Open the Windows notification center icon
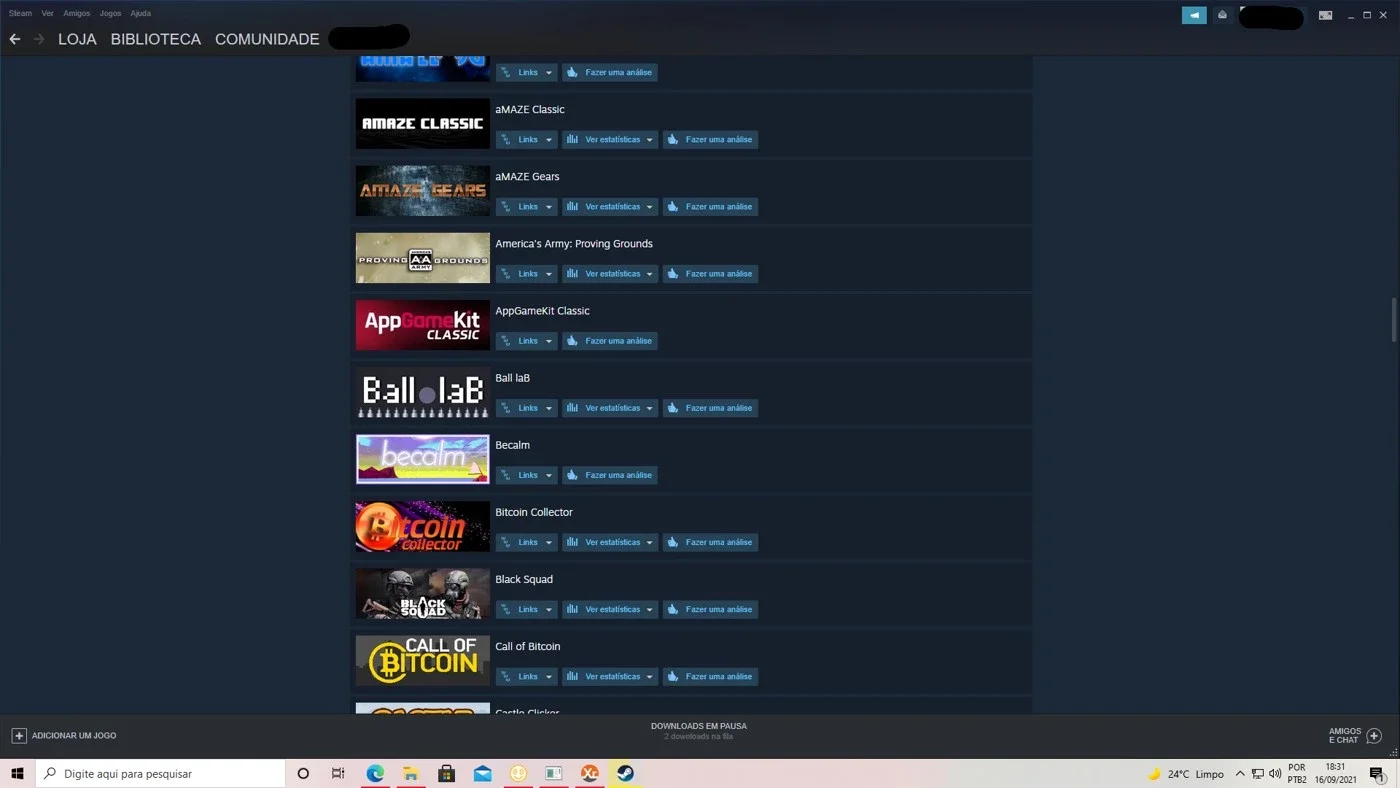The height and width of the screenshot is (788, 1400). [x=1377, y=774]
